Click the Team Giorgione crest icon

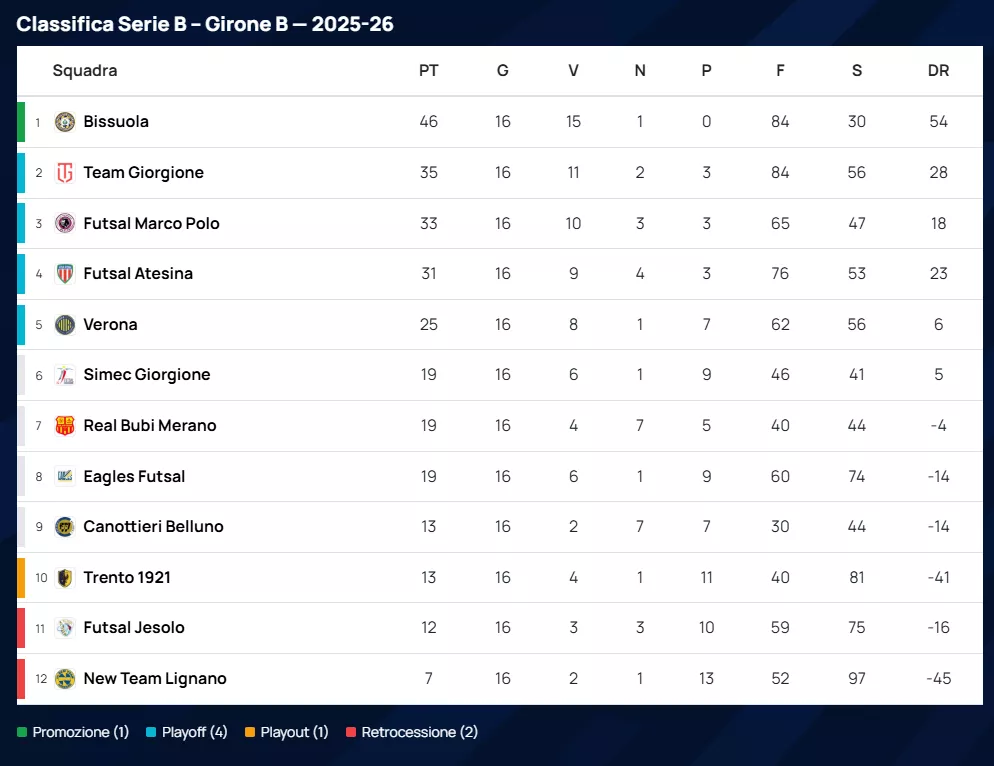pos(65,173)
